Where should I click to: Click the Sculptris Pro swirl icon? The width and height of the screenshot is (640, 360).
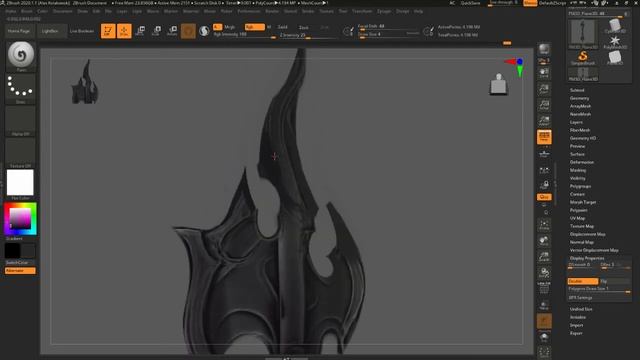204,31
